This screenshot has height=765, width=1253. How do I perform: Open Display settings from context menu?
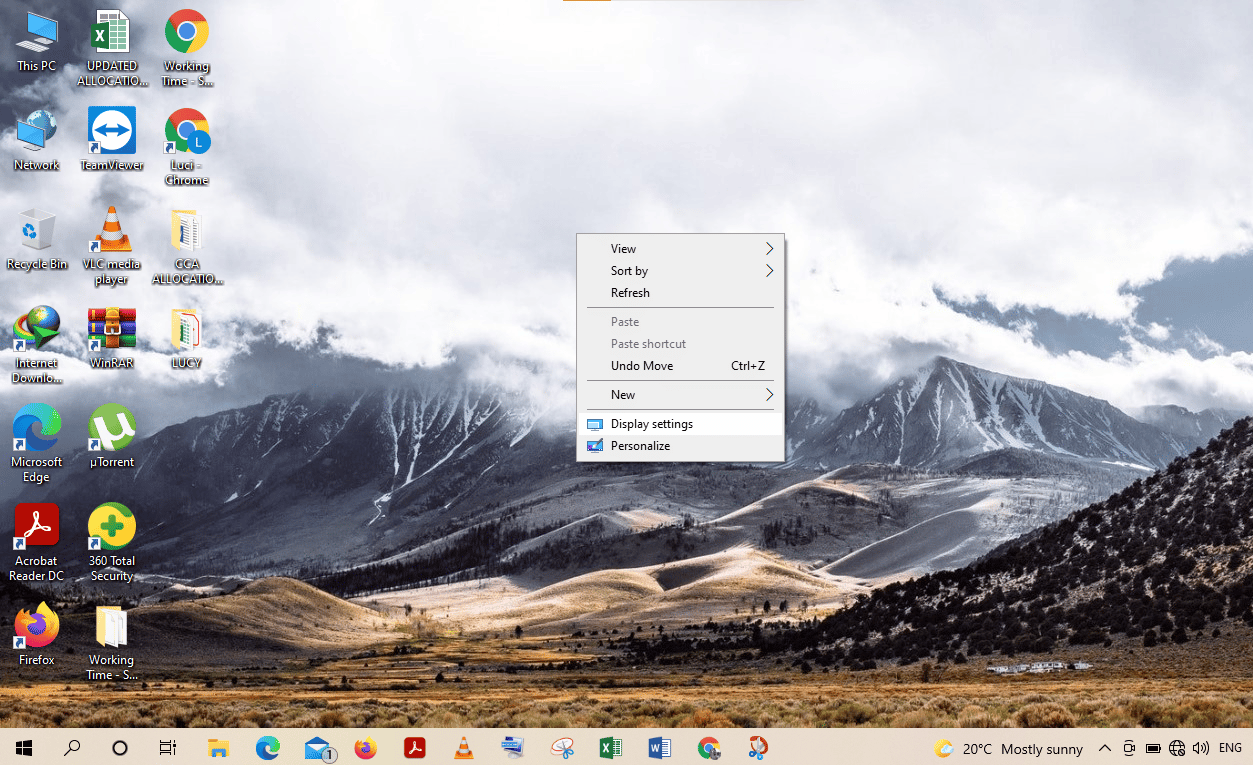tap(680, 424)
